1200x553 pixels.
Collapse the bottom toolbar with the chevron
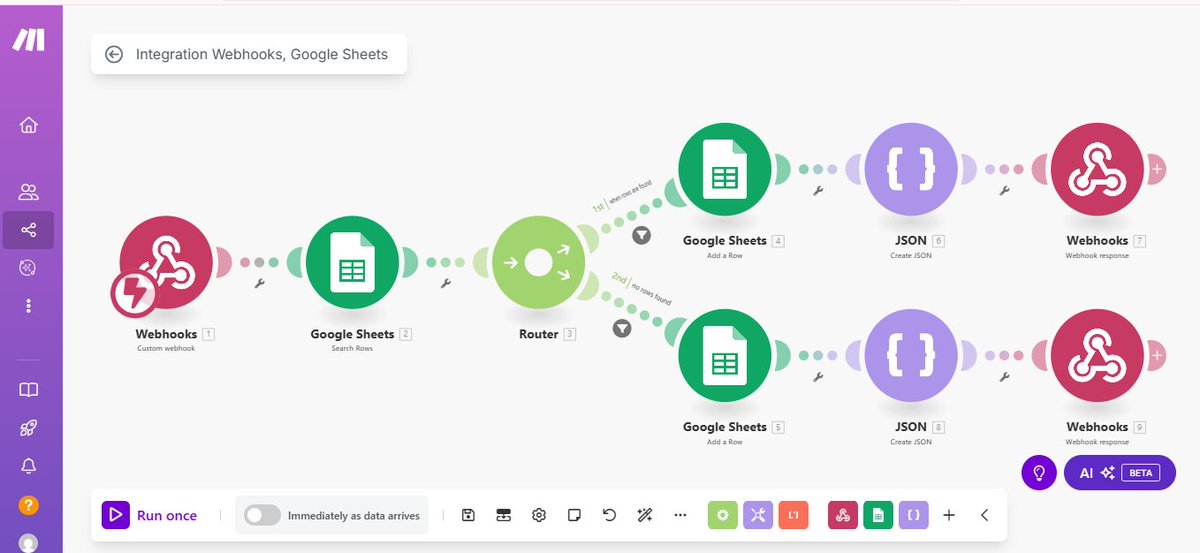pyautogui.click(x=984, y=515)
